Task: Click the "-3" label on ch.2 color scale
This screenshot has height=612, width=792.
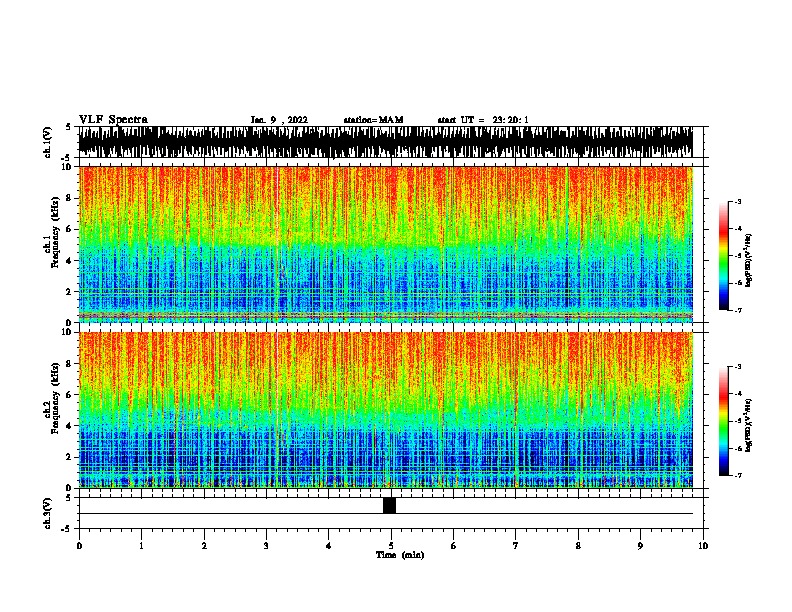Action: point(737,367)
